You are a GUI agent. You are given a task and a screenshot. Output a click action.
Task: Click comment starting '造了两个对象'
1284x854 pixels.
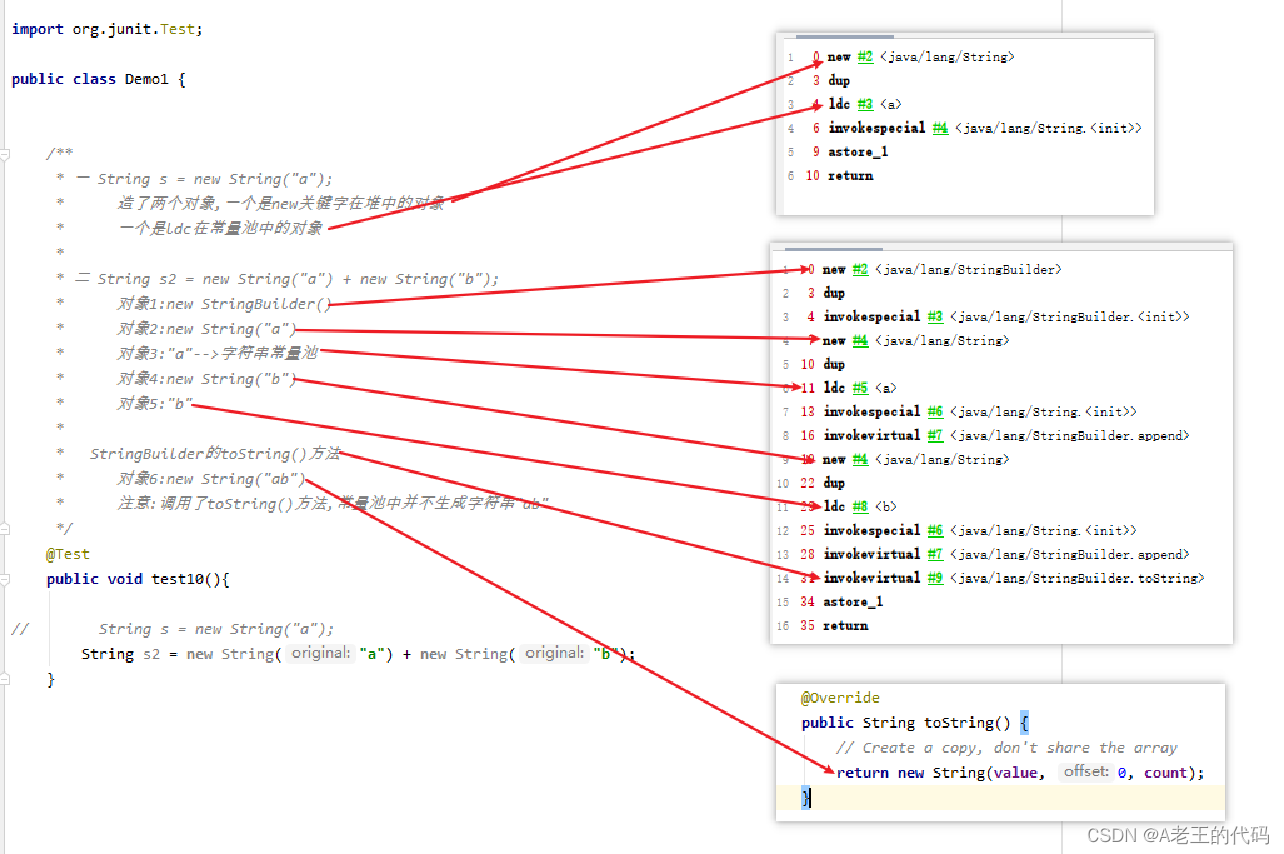(281, 204)
